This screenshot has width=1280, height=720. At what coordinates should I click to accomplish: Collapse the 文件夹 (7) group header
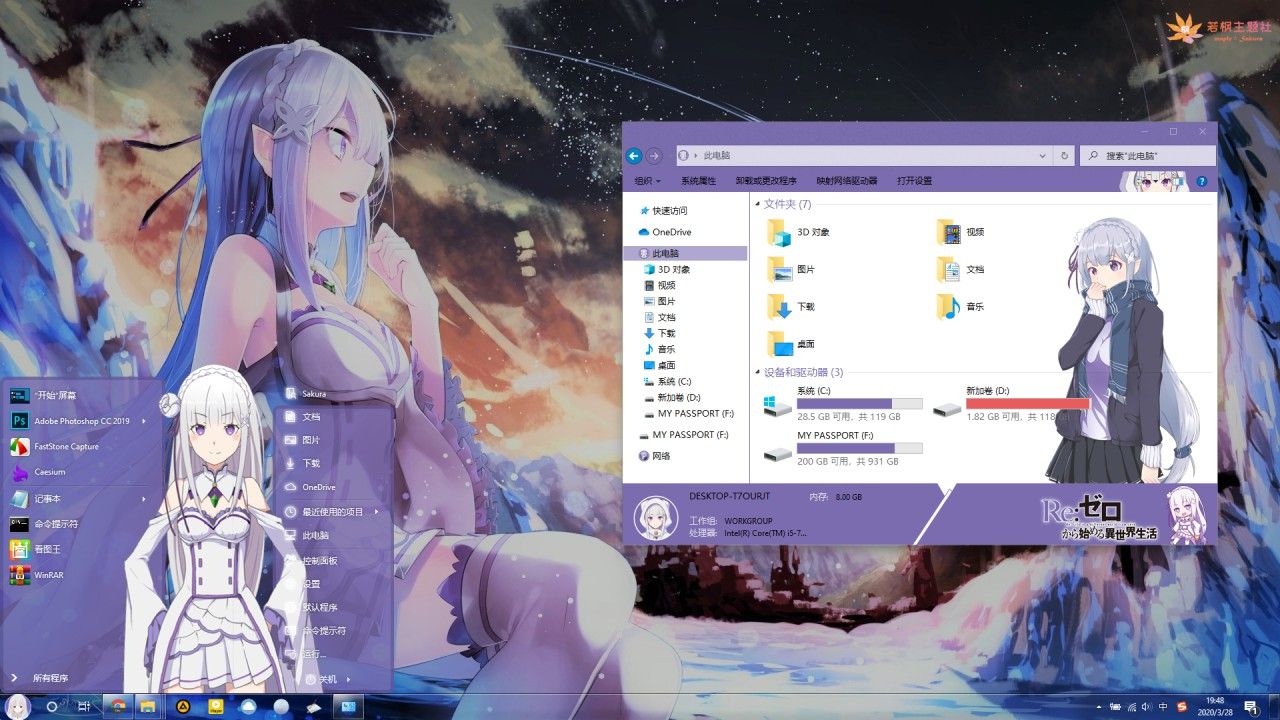pyautogui.click(x=783, y=204)
